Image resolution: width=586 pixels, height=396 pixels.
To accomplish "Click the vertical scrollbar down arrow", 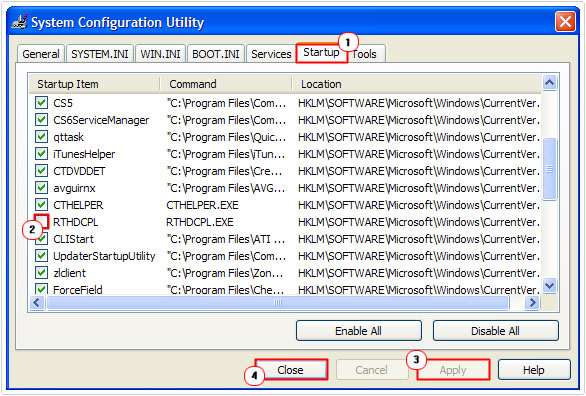I will point(549,286).
